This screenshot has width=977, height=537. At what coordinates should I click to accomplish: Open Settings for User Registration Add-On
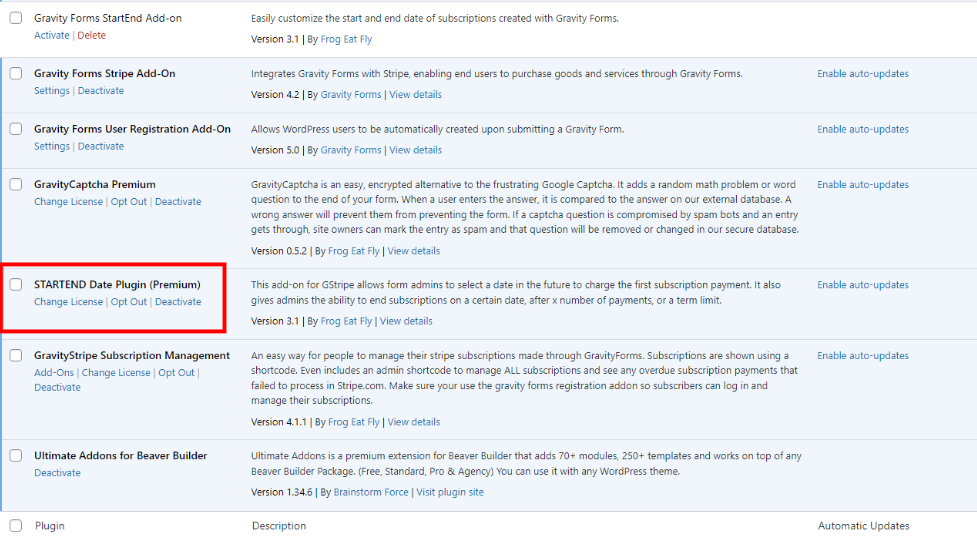click(52, 146)
